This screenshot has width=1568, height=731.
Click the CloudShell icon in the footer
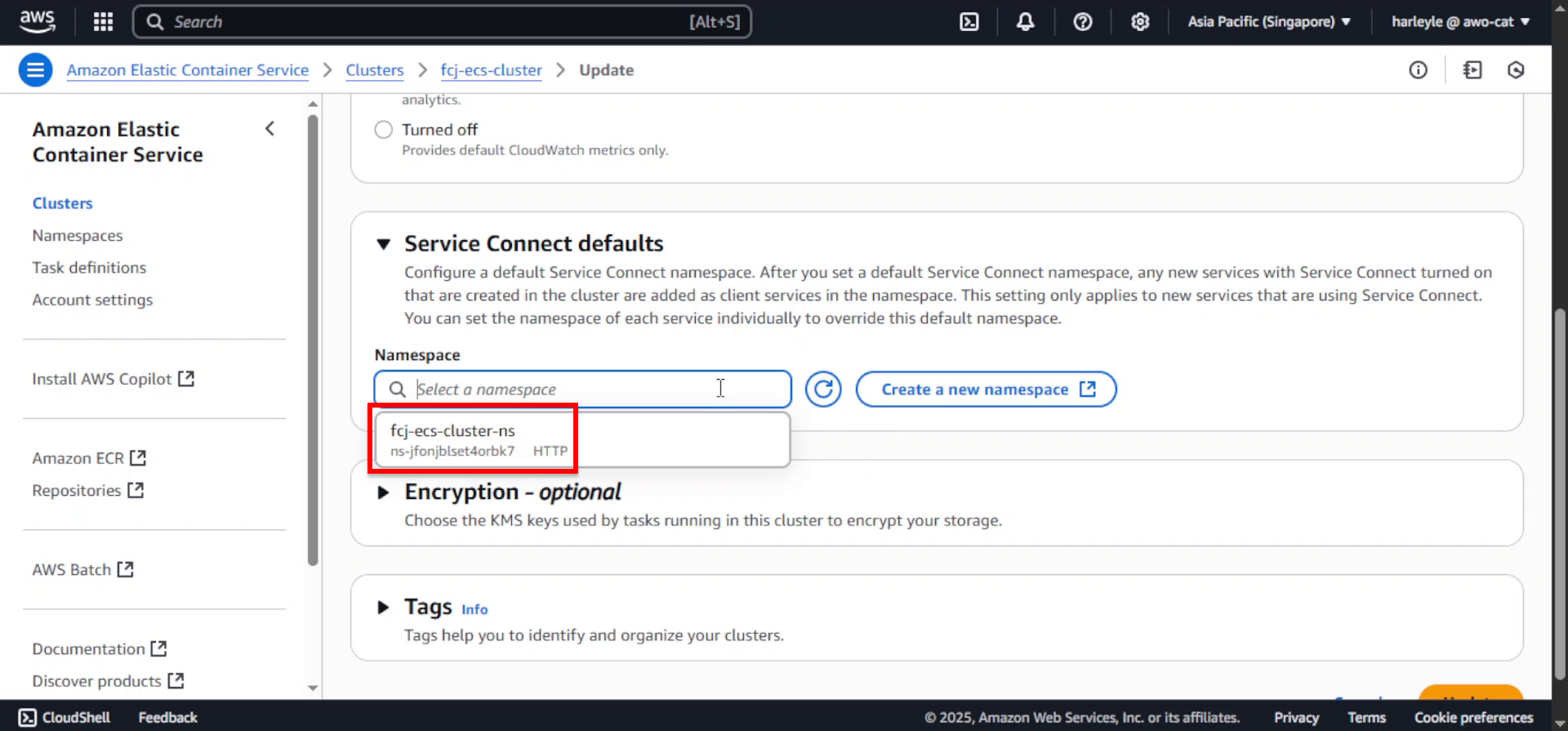click(x=27, y=717)
